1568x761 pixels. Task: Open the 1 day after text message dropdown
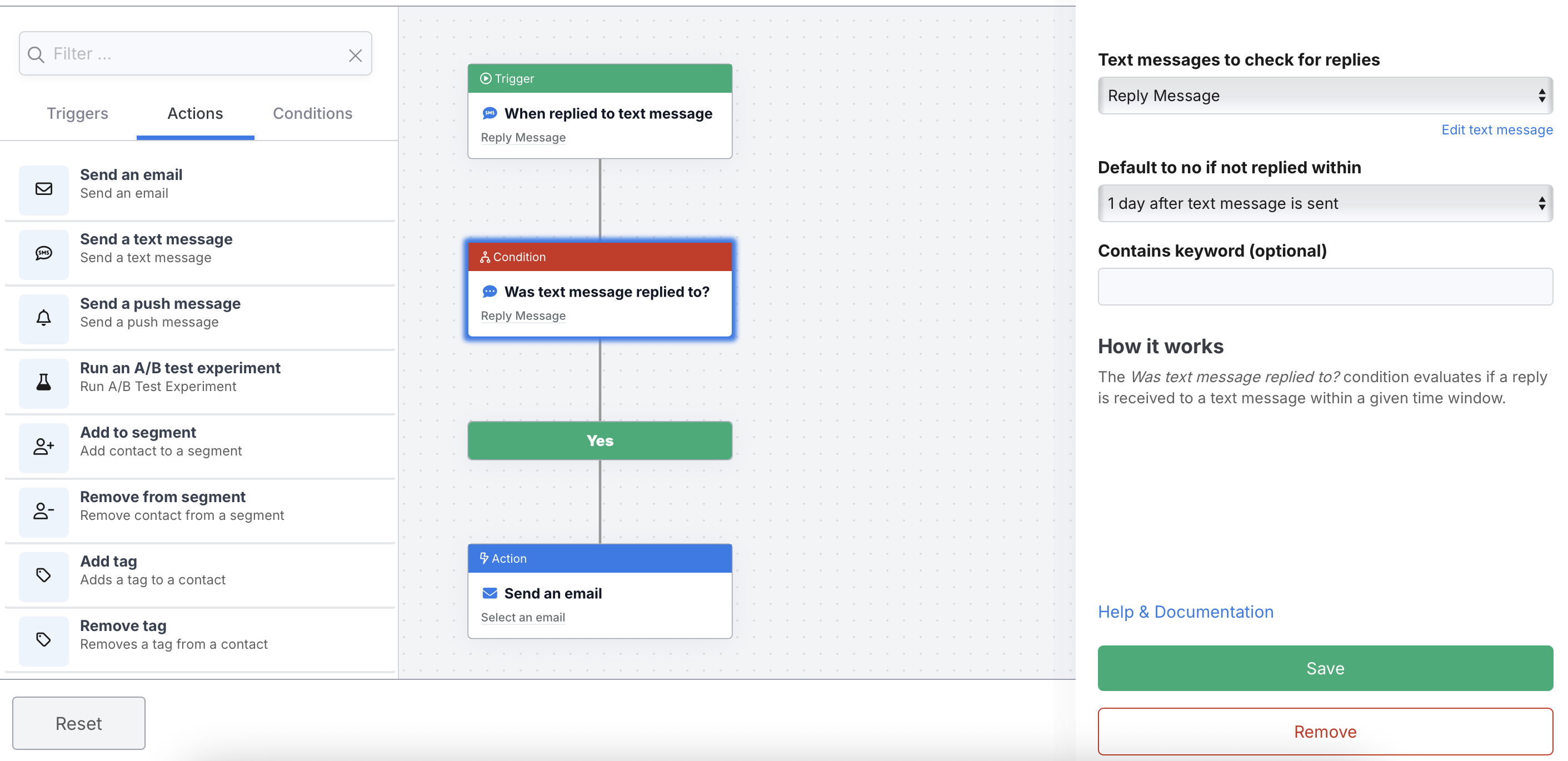pos(1325,204)
